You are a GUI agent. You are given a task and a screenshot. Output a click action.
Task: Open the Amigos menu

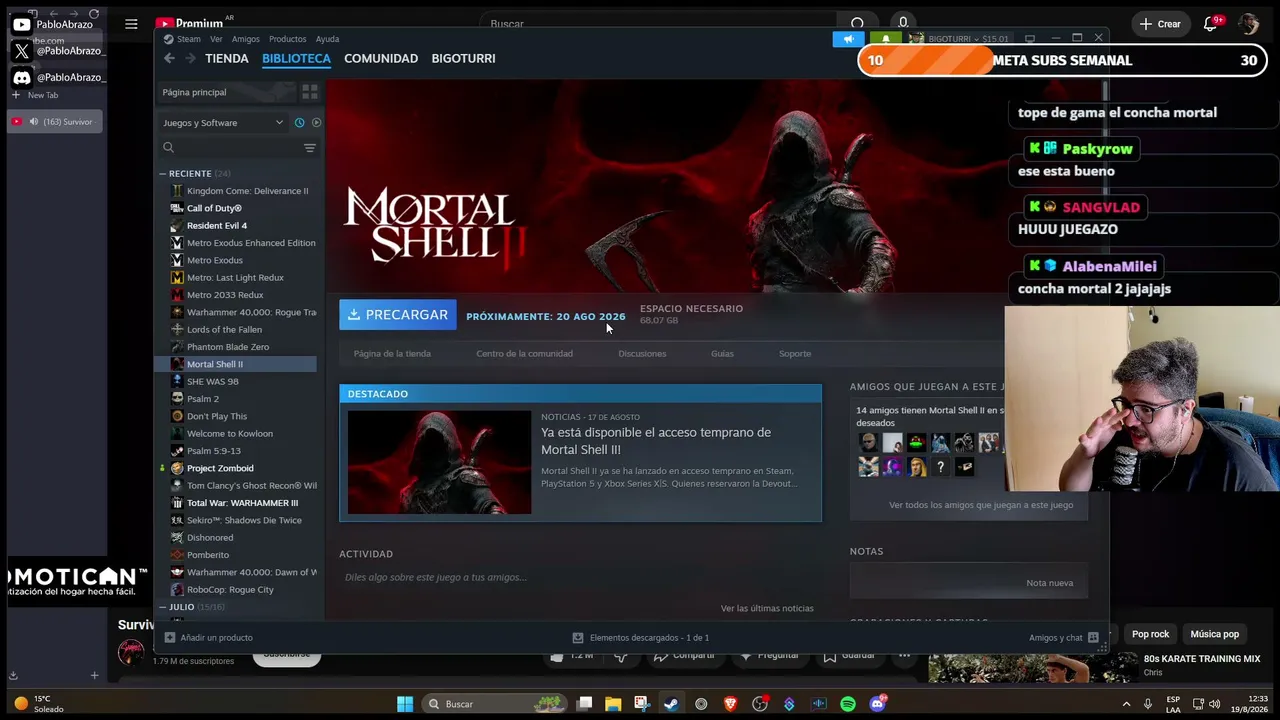pos(245,39)
